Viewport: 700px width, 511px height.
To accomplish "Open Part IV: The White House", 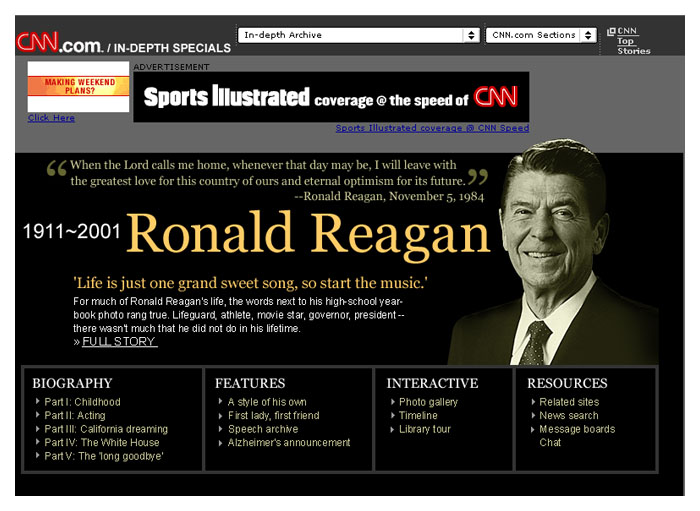I will coord(102,443).
